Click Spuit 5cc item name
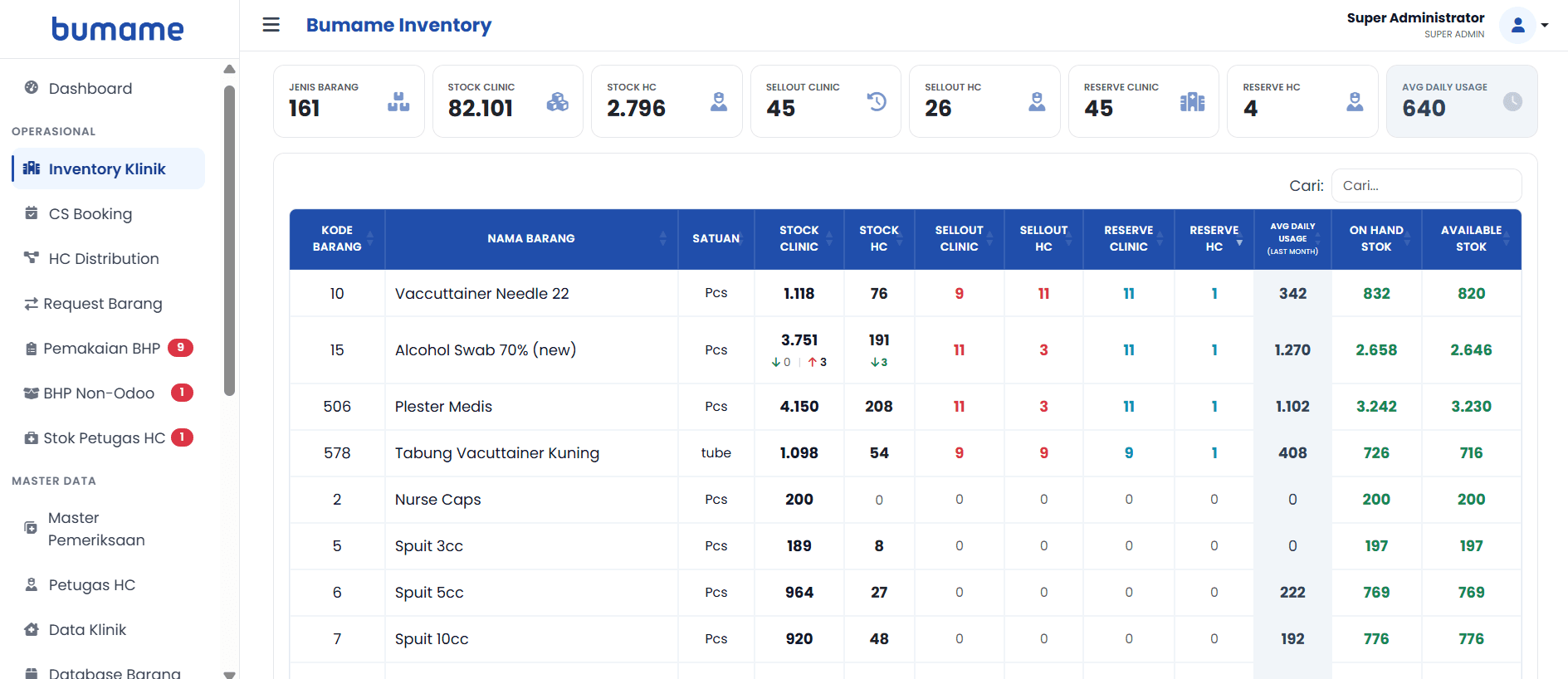 tap(429, 593)
